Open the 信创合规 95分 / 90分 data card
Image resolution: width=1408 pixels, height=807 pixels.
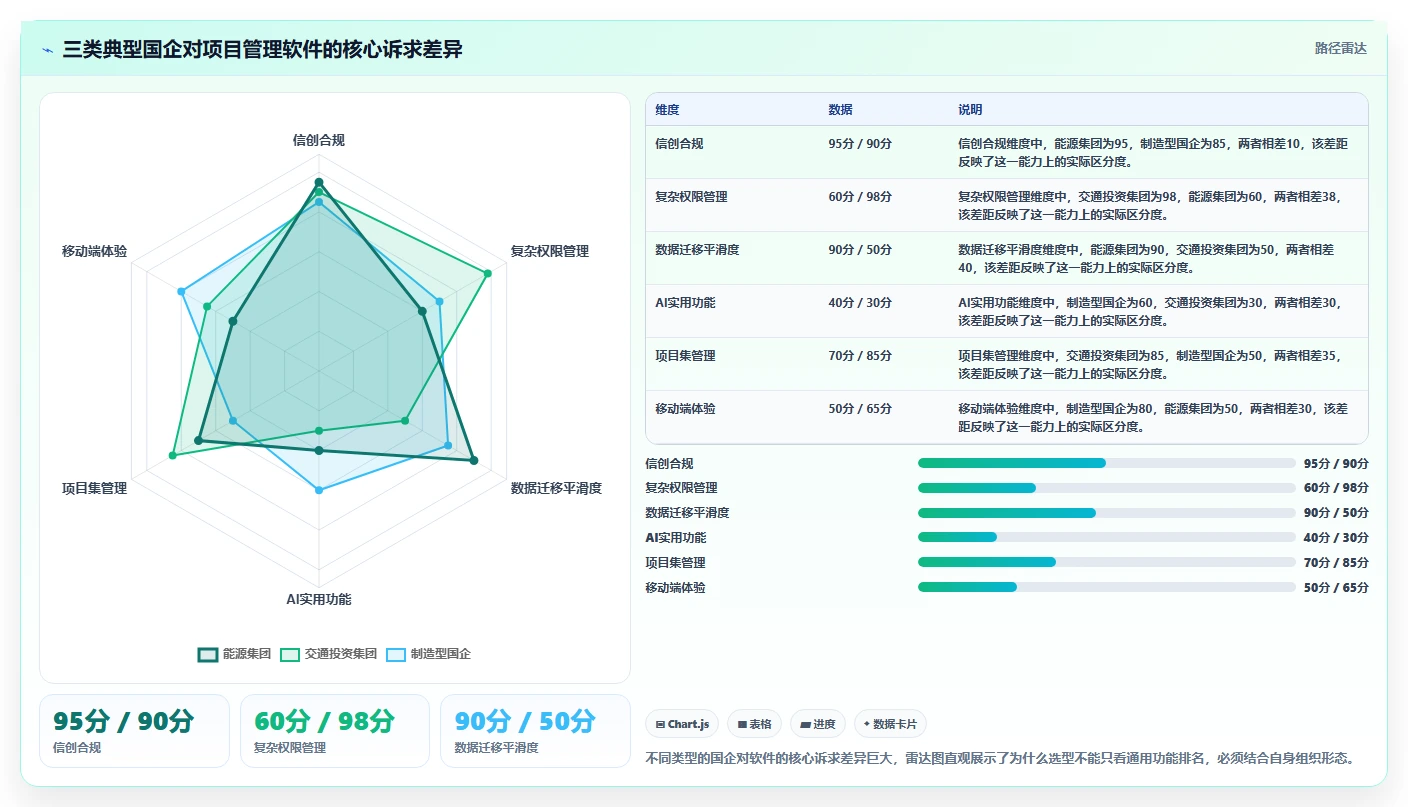click(134, 731)
